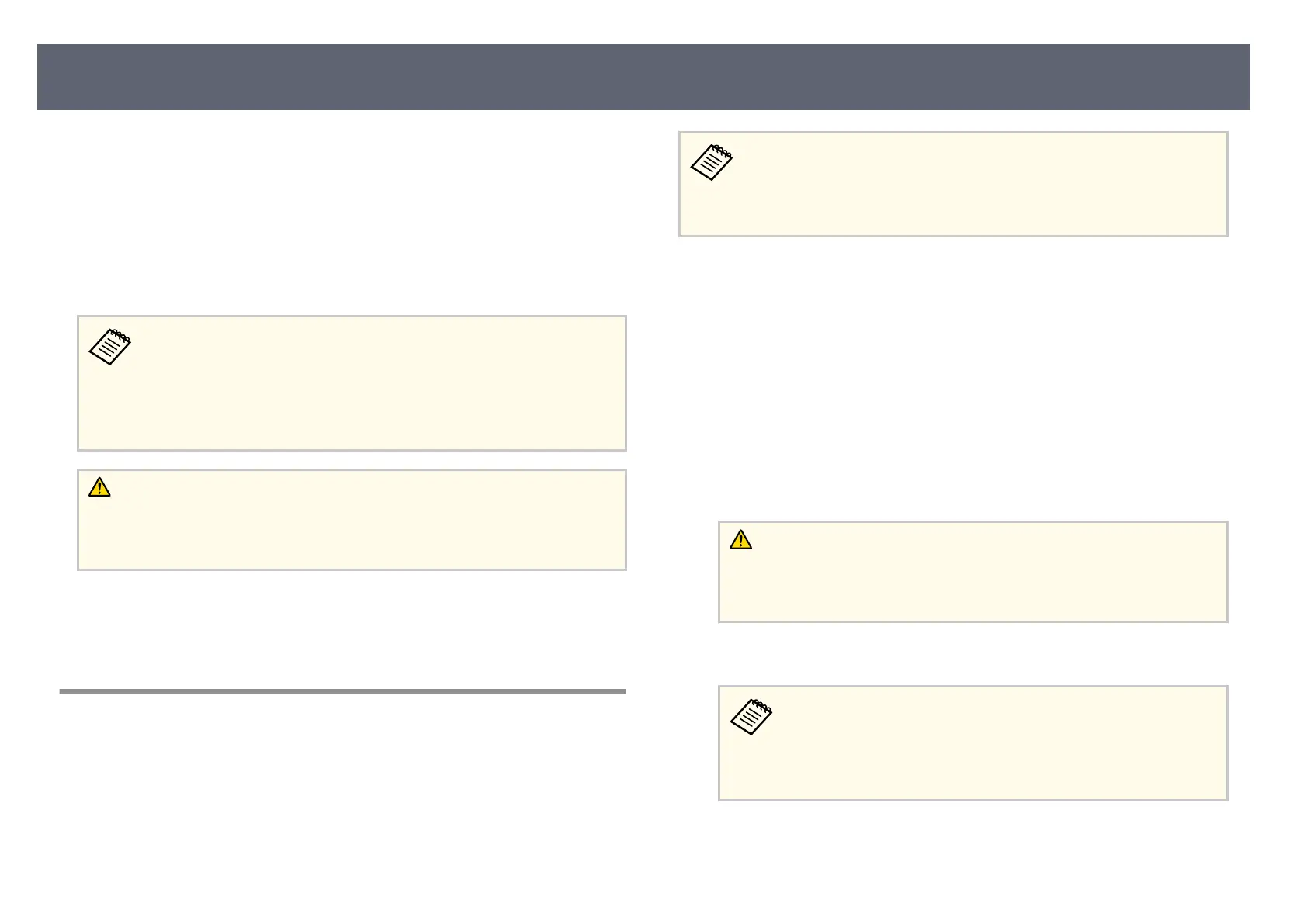Click the gap between the right caution box and bottom note box
The width and height of the screenshot is (1307, 924).
973,654
